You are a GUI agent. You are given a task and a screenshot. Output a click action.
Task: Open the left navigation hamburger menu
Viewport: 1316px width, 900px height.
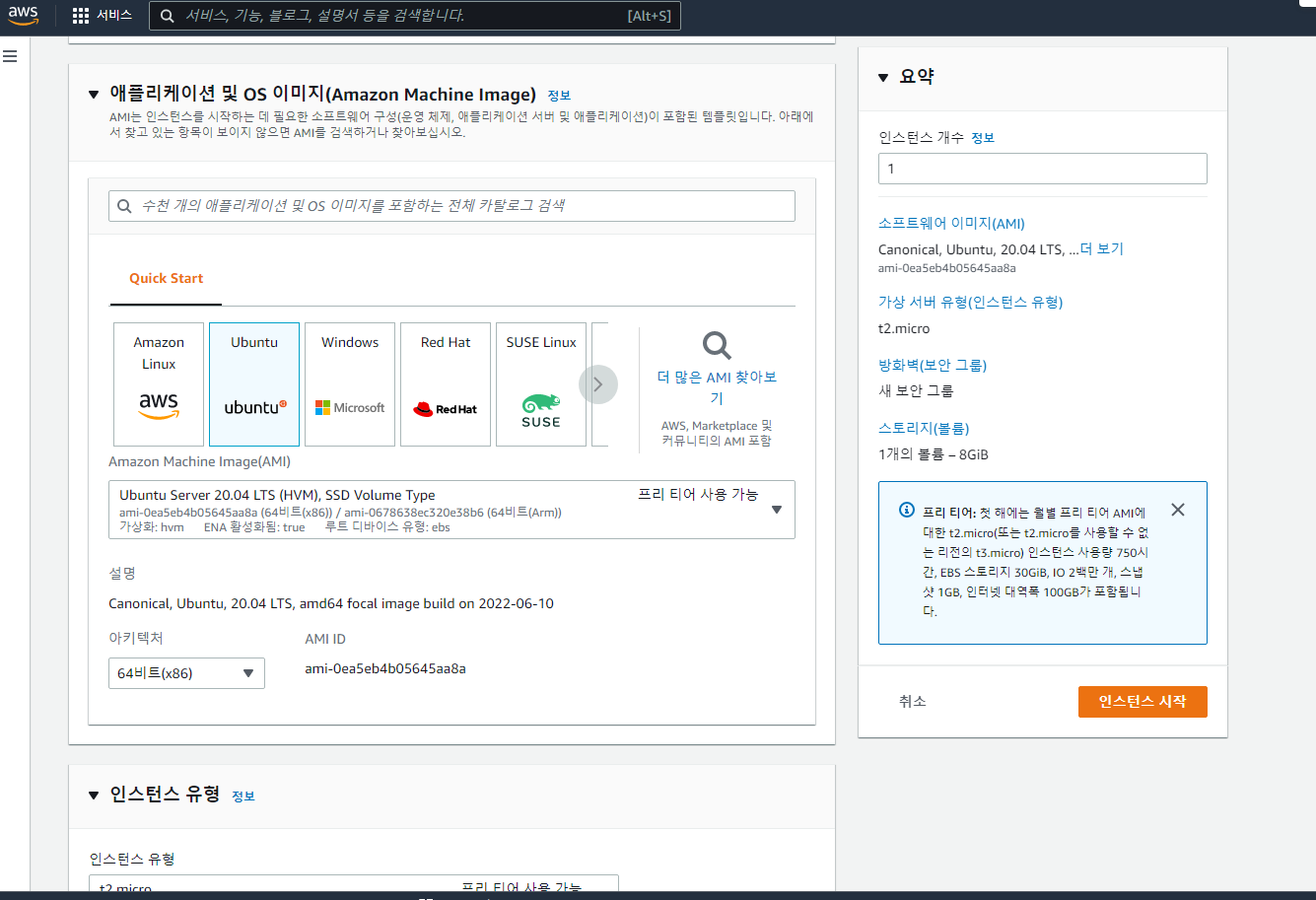point(11,56)
